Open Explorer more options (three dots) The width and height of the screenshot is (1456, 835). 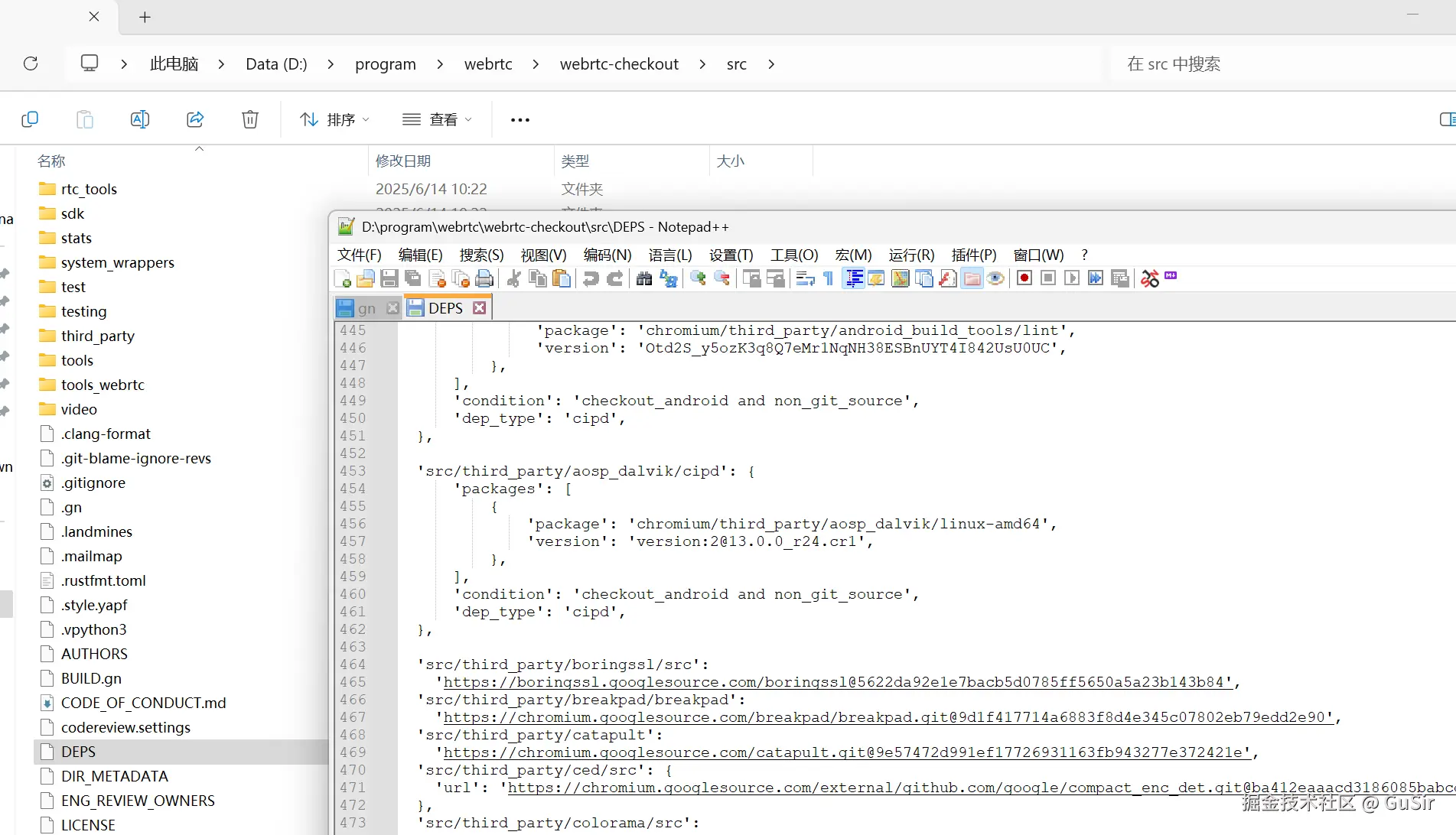click(520, 119)
